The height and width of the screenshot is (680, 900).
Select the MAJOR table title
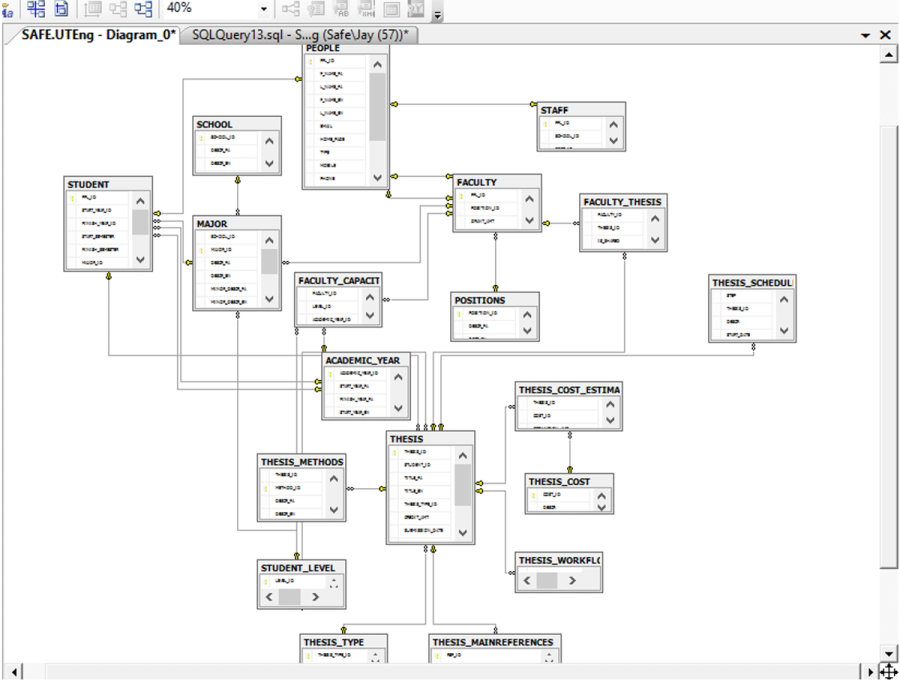click(x=212, y=224)
